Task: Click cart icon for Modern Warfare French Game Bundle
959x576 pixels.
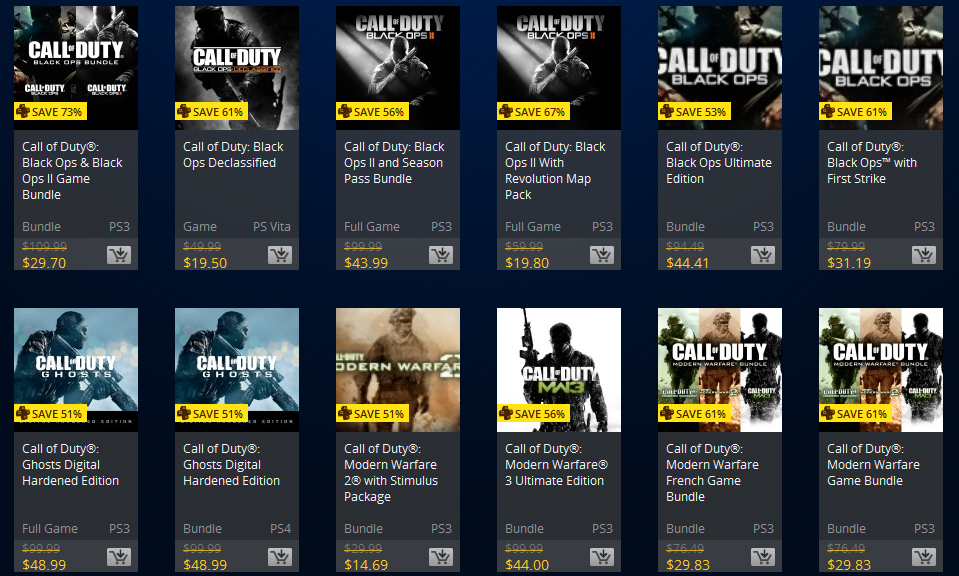Action: coord(763,557)
